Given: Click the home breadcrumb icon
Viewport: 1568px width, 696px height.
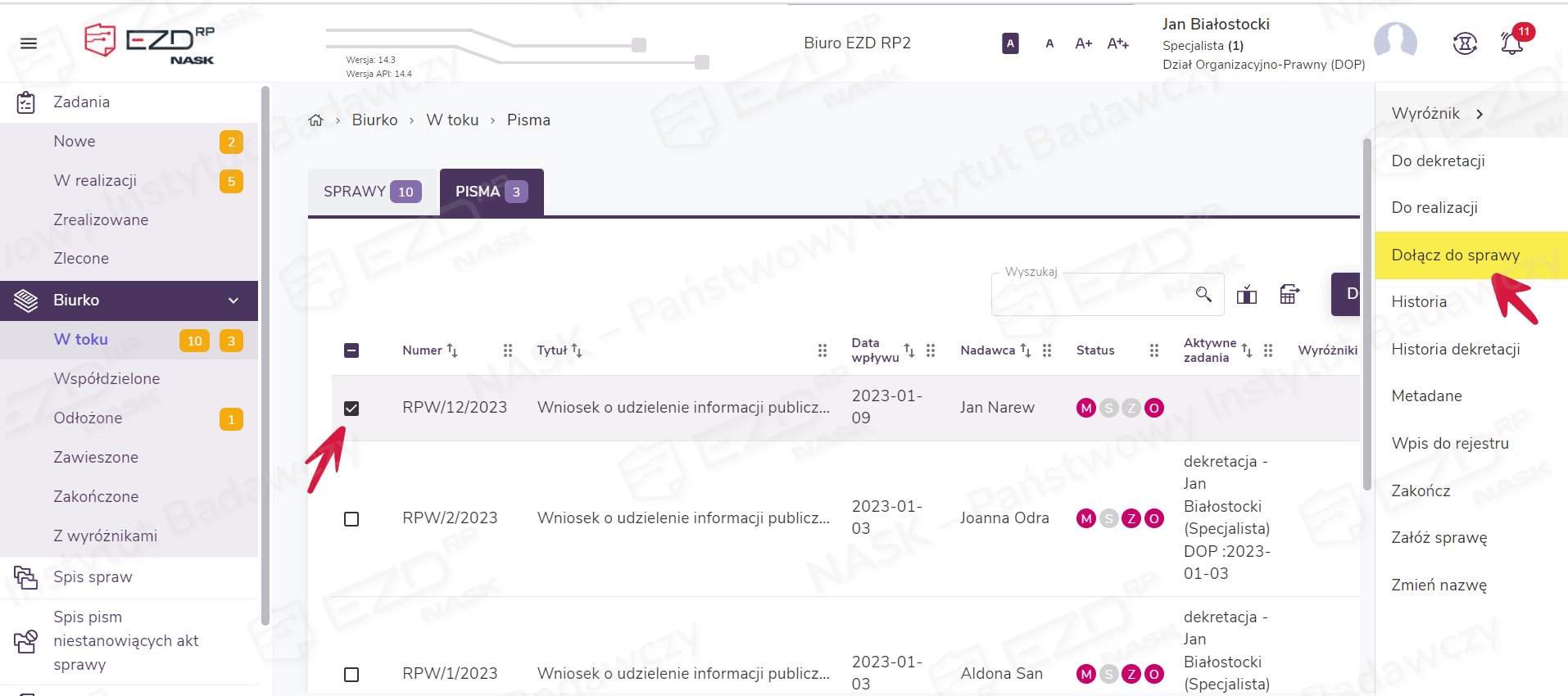Looking at the screenshot, I should pos(315,120).
